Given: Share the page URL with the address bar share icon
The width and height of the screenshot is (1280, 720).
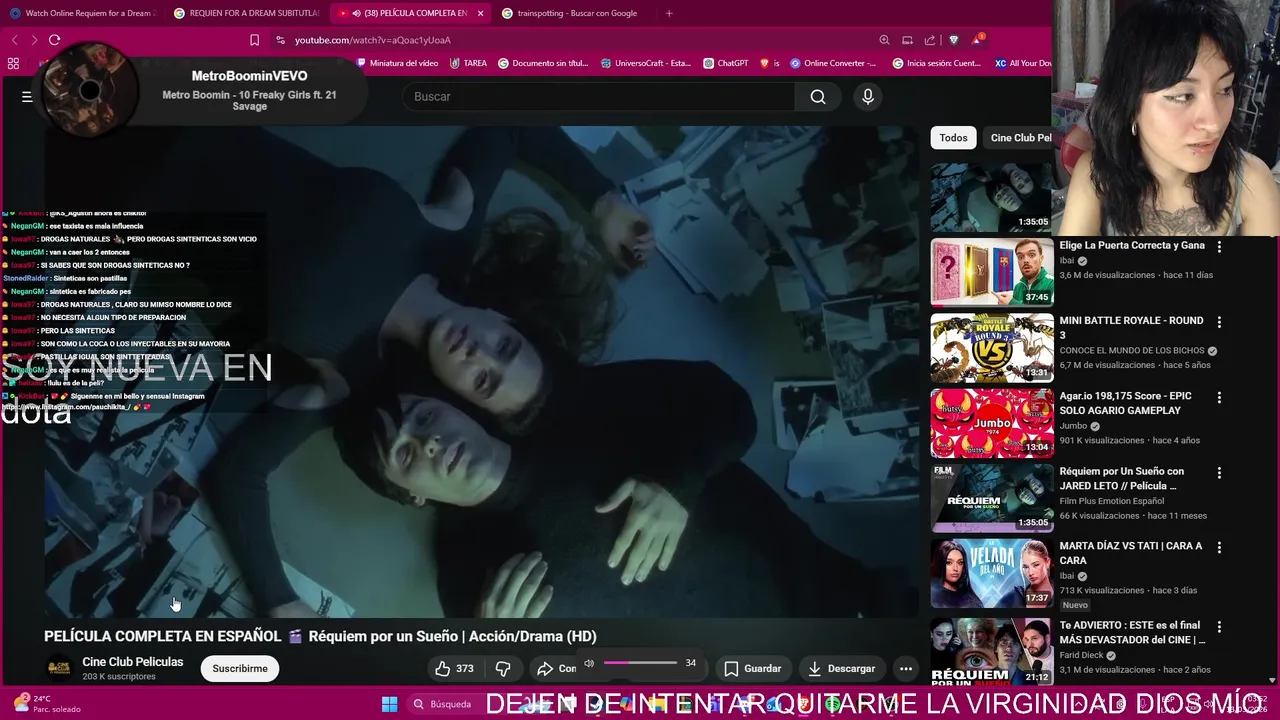Looking at the screenshot, I should point(930,40).
